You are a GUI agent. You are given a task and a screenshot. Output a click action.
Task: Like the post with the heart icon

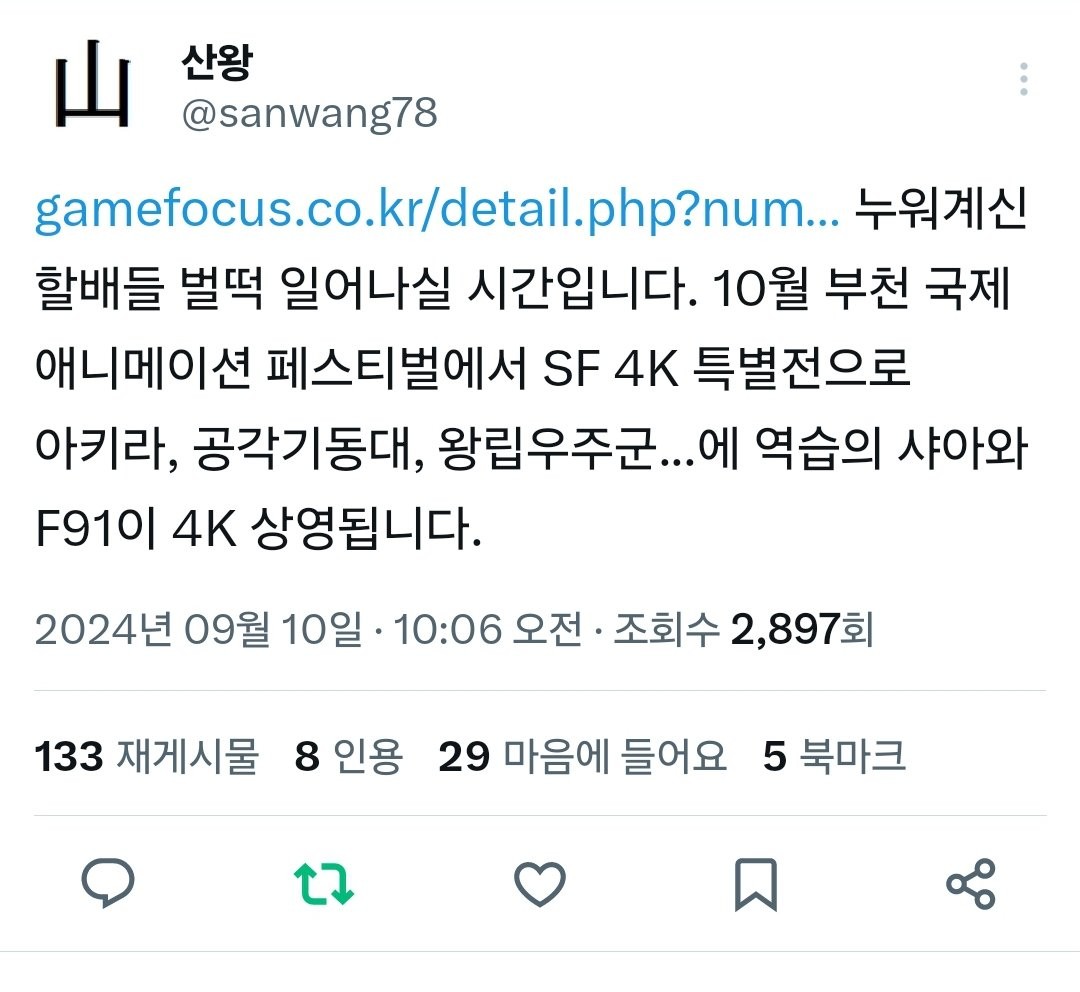pos(540,883)
